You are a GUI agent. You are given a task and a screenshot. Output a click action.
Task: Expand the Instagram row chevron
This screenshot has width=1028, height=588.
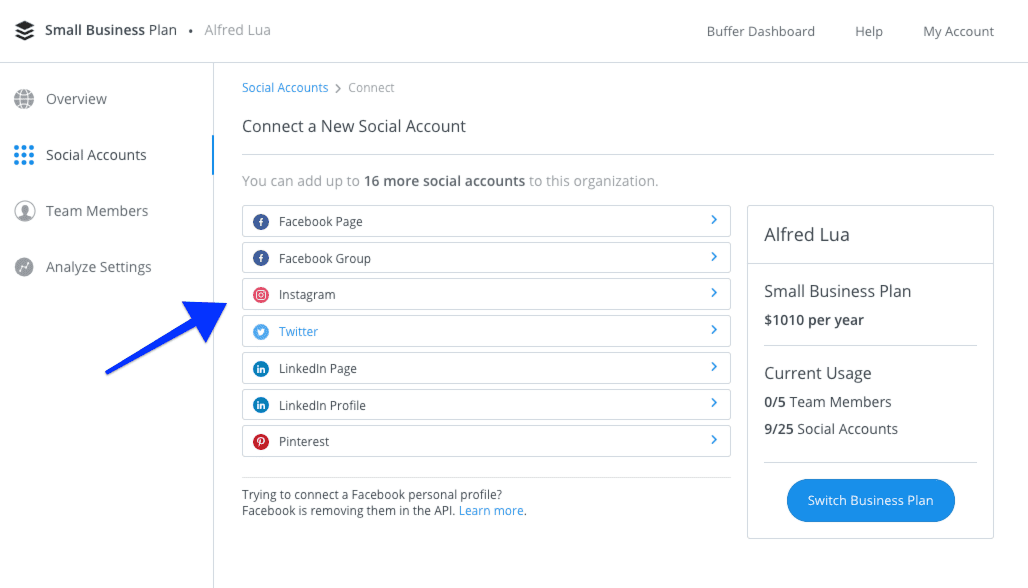pos(714,293)
